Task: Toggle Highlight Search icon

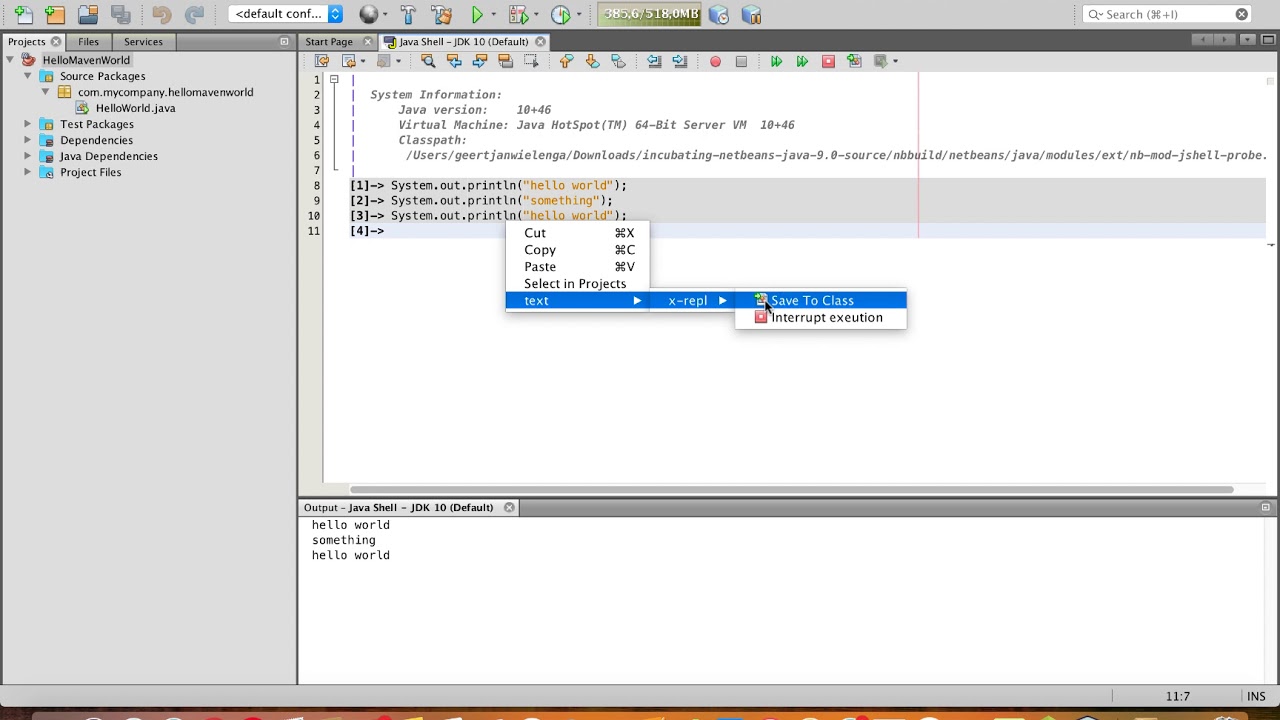Action: (506, 61)
